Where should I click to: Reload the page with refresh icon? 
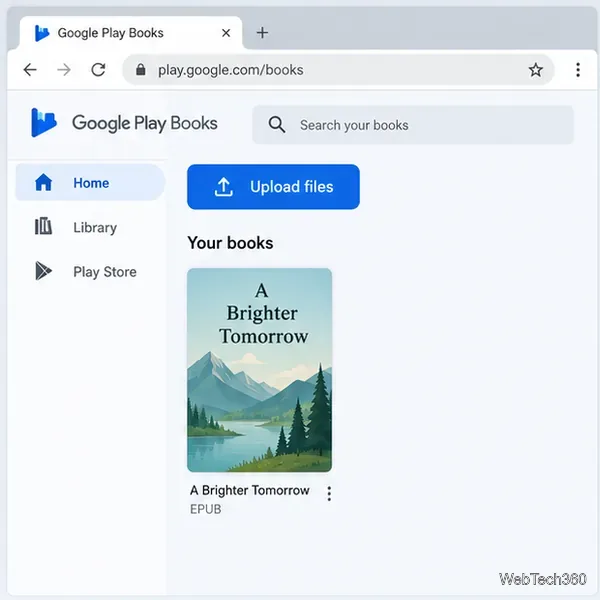pyautogui.click(x=98, y=70)
